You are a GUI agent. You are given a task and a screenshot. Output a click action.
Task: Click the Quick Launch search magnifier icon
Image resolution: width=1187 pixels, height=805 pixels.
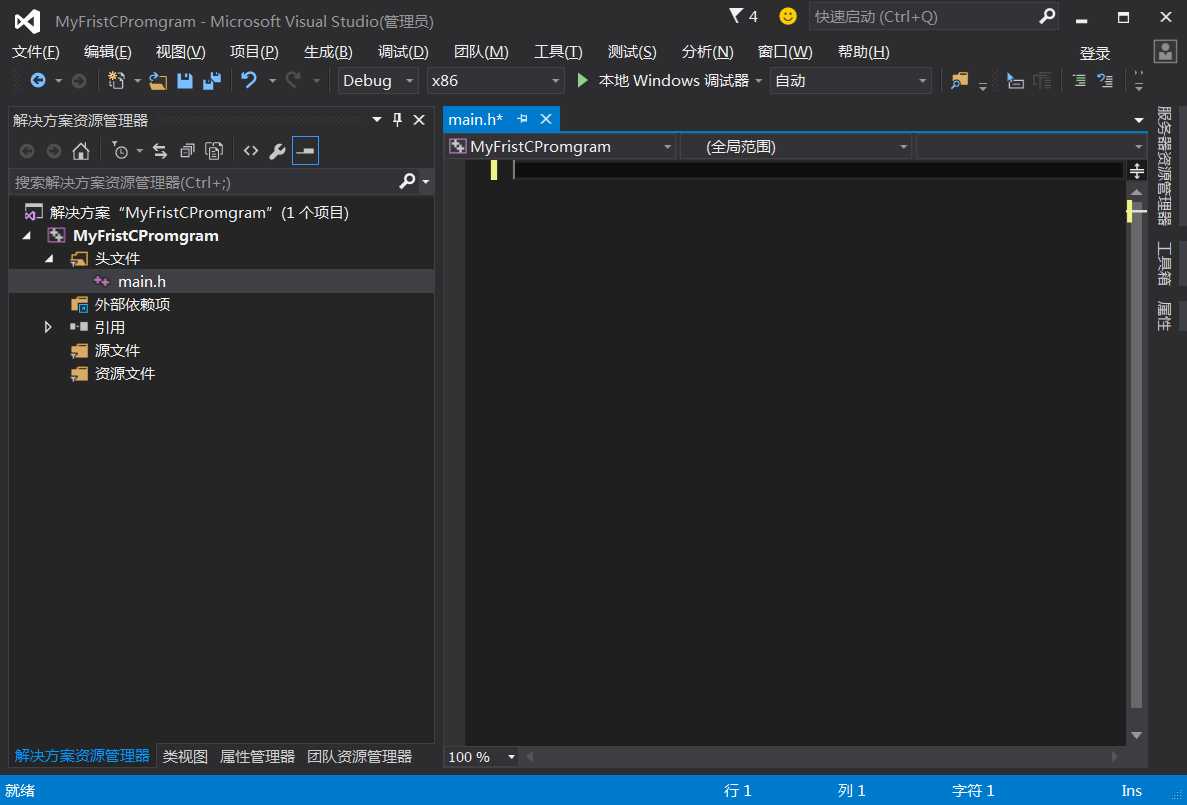coord(1047,16)
